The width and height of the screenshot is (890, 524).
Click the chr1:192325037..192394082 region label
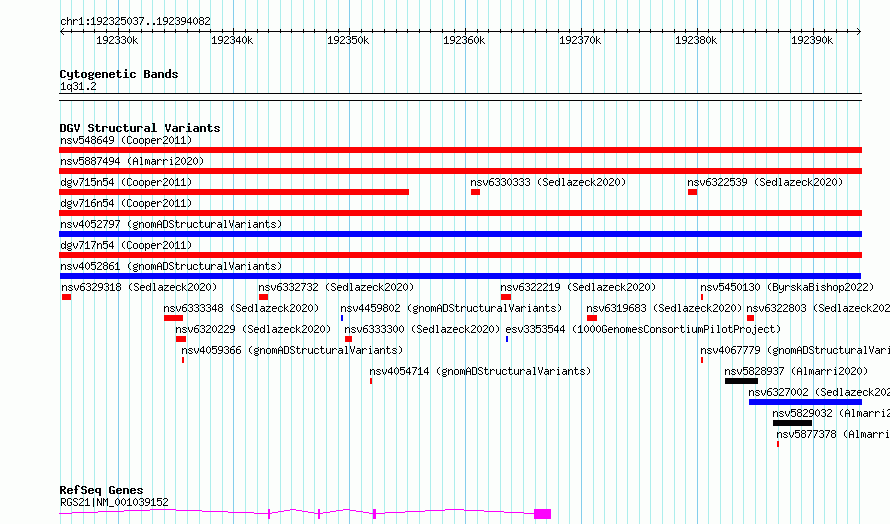click(135, 22)
